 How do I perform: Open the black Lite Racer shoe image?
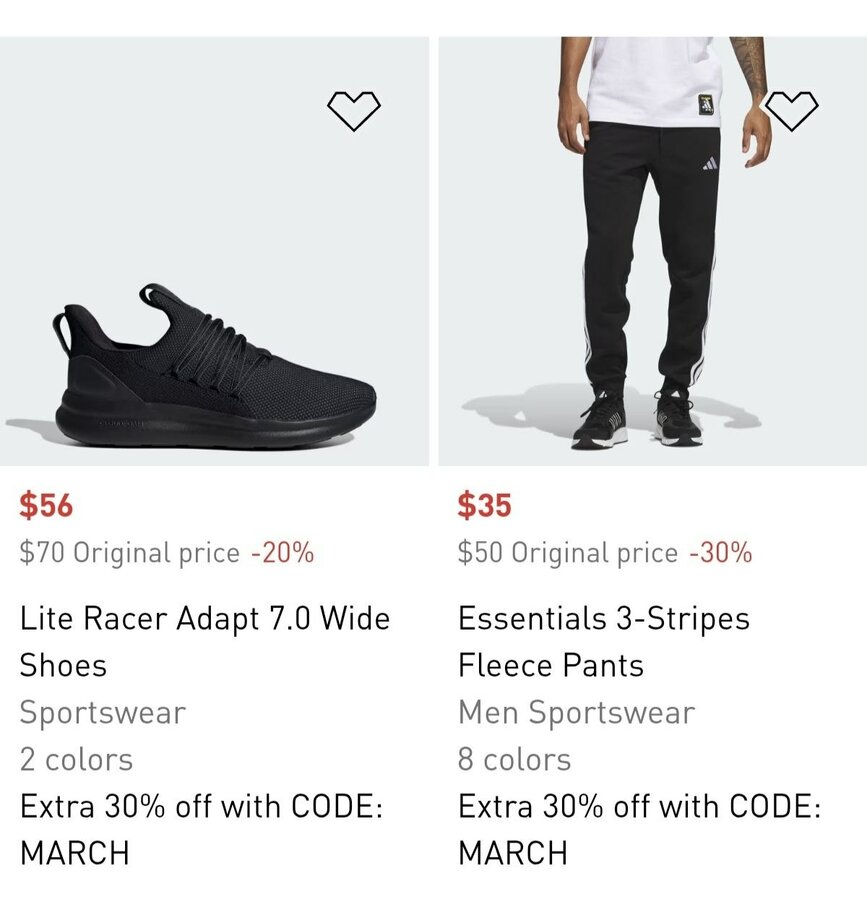pos(214,370)
